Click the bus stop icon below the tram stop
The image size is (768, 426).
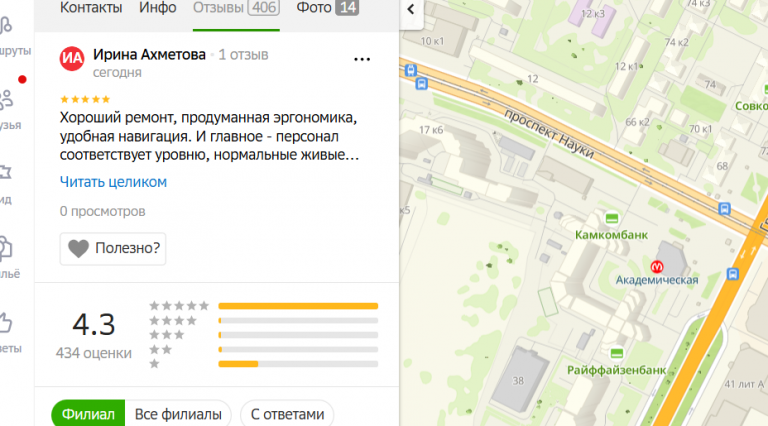click(422, 84)
